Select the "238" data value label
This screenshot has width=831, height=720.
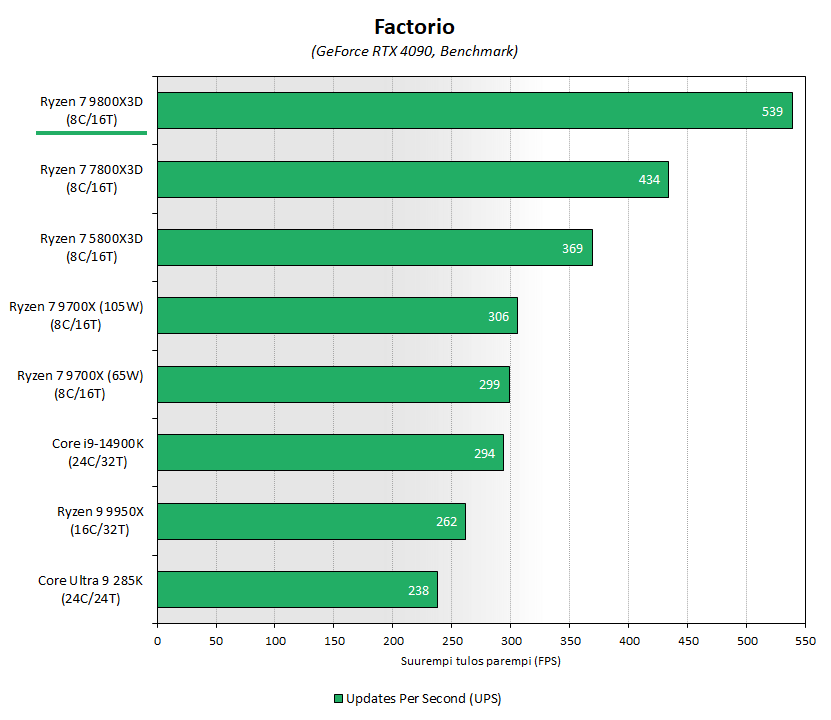418,591
